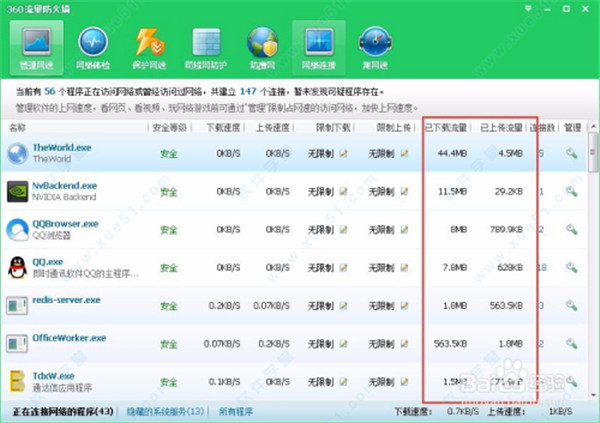
Task: Click the redis-server.exe program icon
Action: tap(17, 306)
